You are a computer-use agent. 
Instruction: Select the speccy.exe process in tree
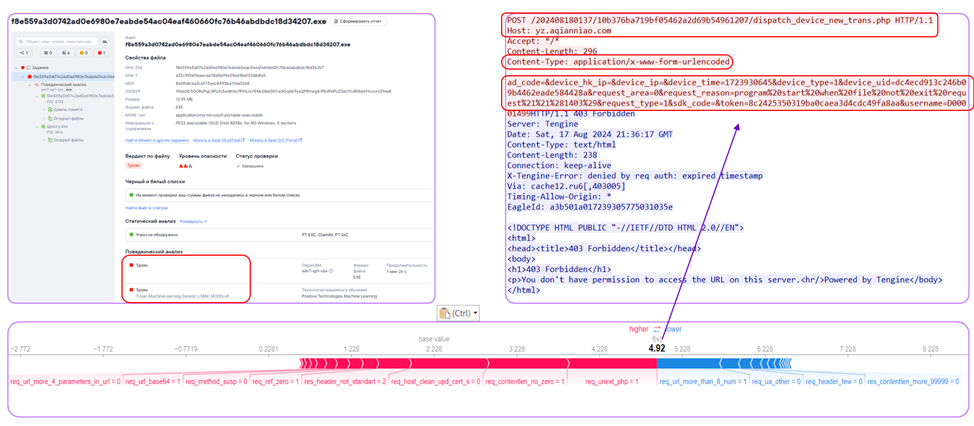[x=57, y=126]
